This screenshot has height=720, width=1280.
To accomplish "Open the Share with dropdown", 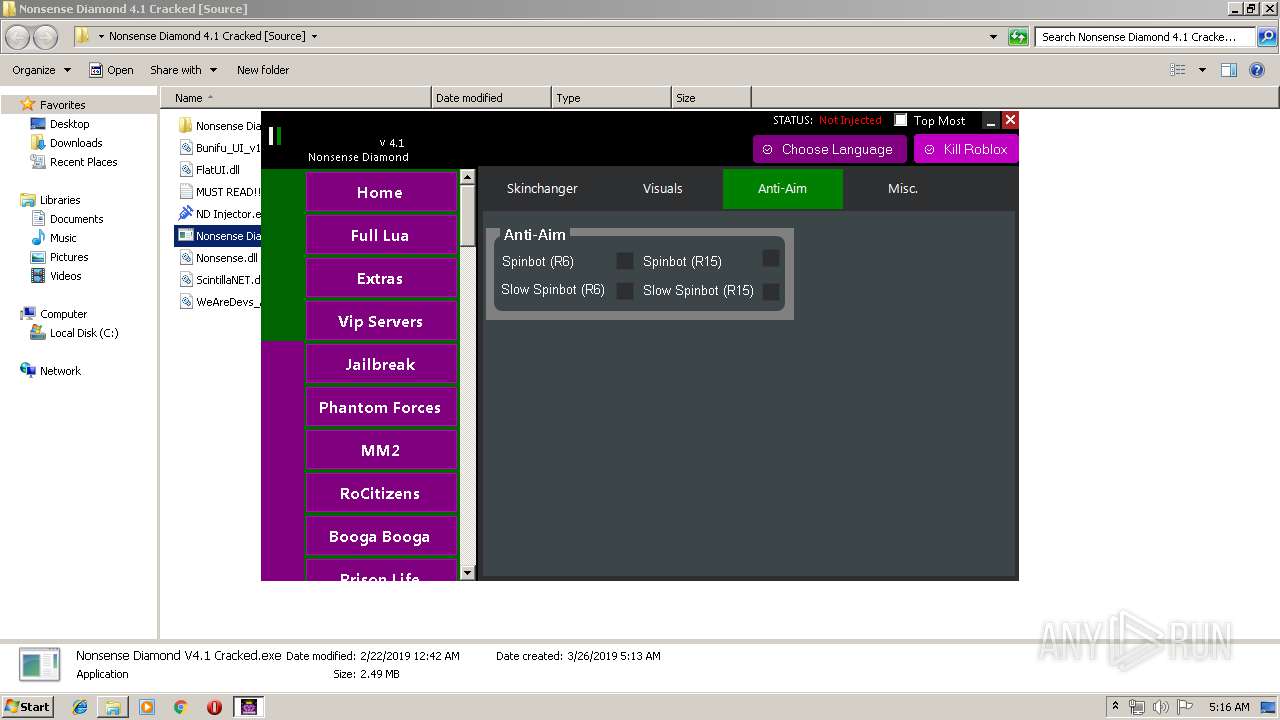I will pos(183,70).
